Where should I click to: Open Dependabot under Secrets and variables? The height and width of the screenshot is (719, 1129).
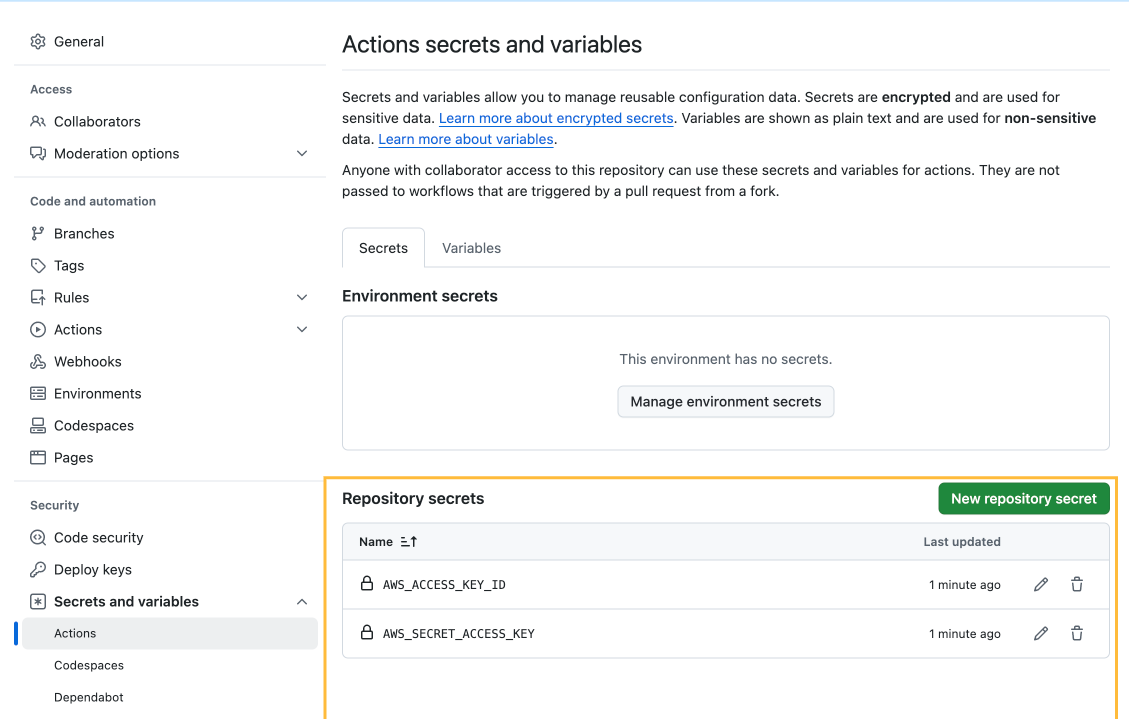(x=87, y=696)
